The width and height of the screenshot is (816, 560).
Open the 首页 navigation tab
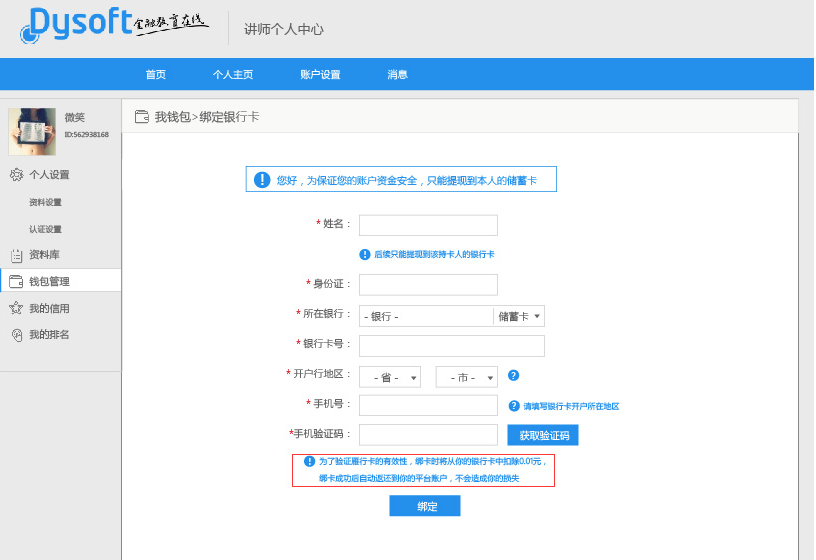(155, 74)
